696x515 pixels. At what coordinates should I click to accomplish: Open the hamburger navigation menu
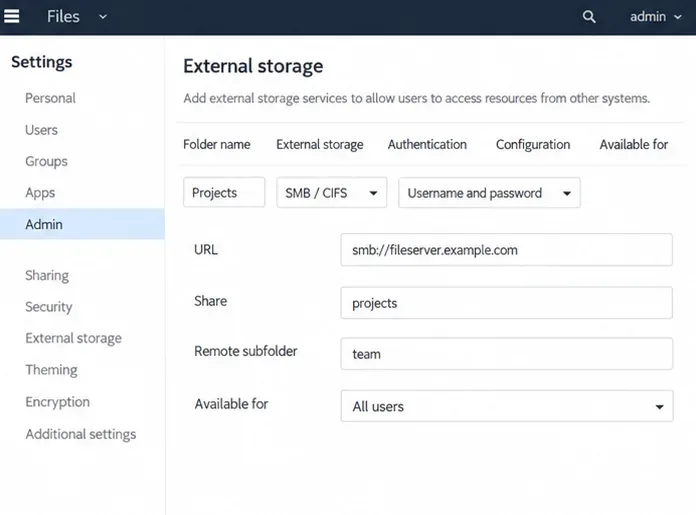[x=12, y=16]
